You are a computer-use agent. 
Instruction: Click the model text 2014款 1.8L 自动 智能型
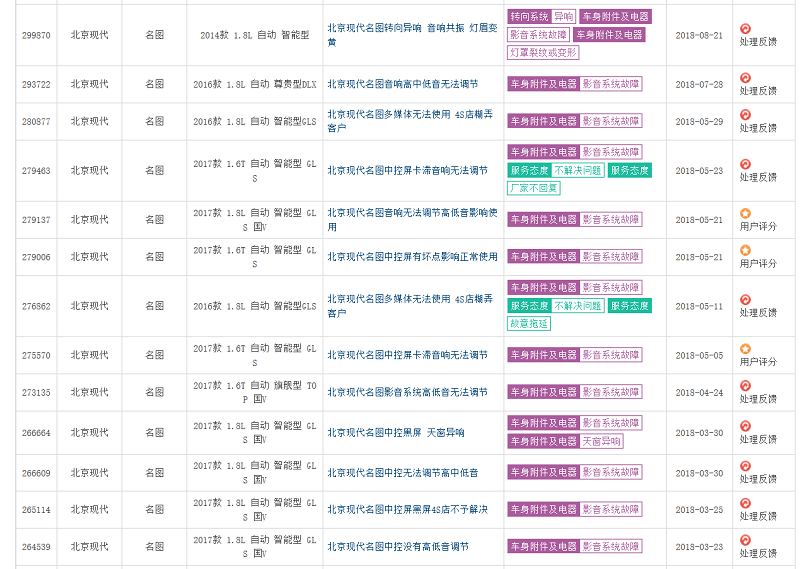coord(255,35)
